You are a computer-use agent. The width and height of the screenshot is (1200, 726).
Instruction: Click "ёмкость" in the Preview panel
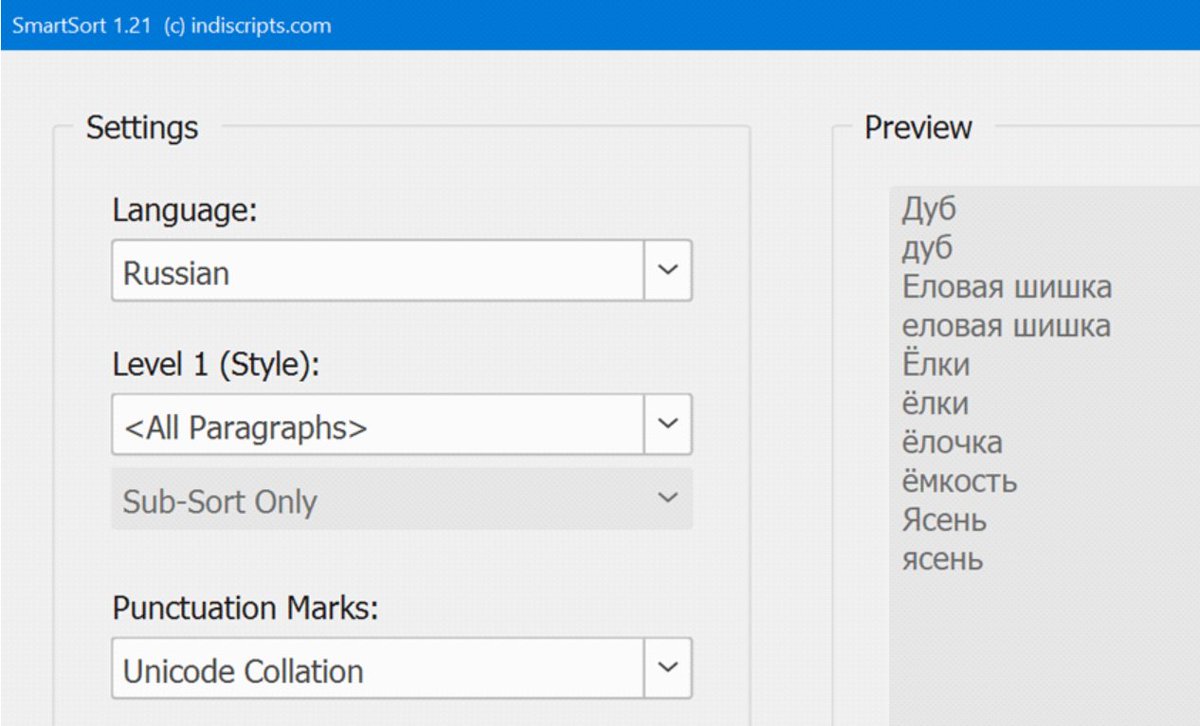pos(955,481)
